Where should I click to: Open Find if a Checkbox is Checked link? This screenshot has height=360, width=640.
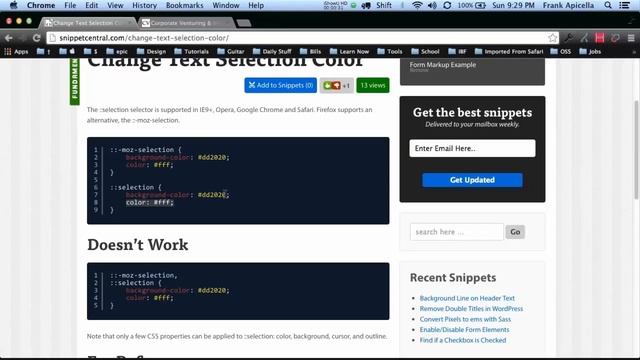pyautogui.click(x=462, y=340)
